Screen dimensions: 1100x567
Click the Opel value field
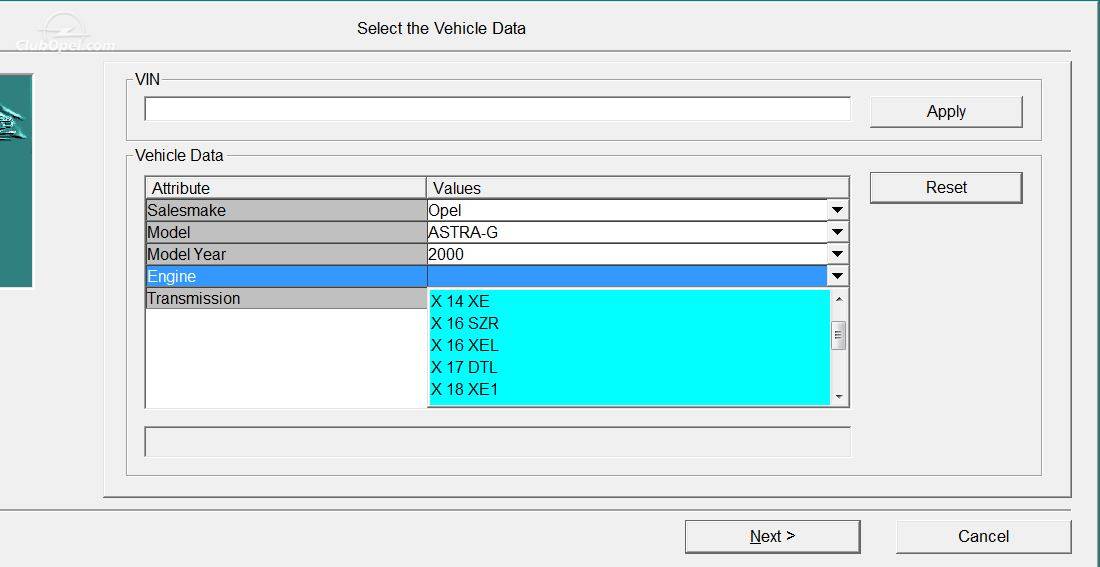pos(627,210)
